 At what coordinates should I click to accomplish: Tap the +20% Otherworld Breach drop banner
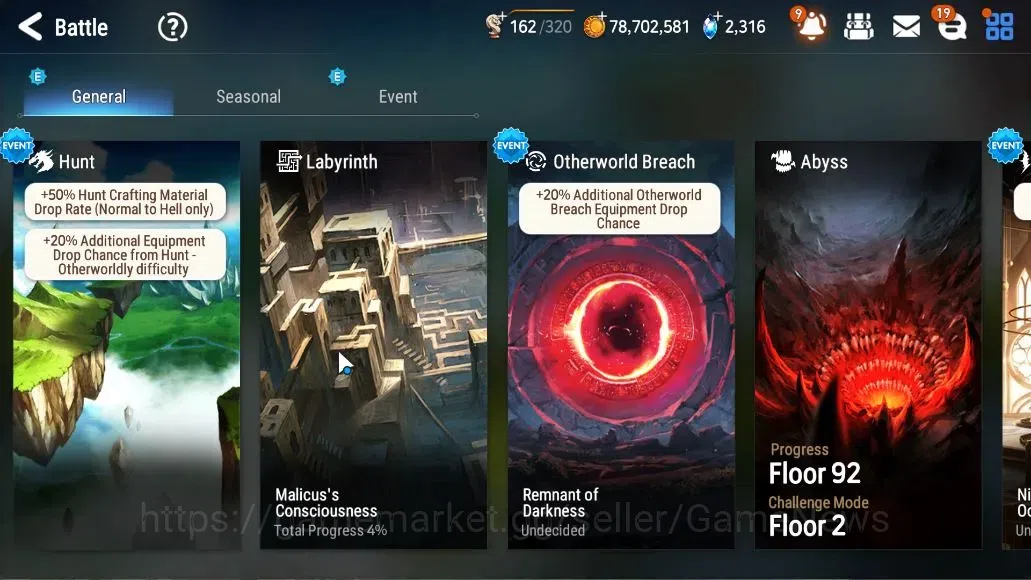coord(619,209)
